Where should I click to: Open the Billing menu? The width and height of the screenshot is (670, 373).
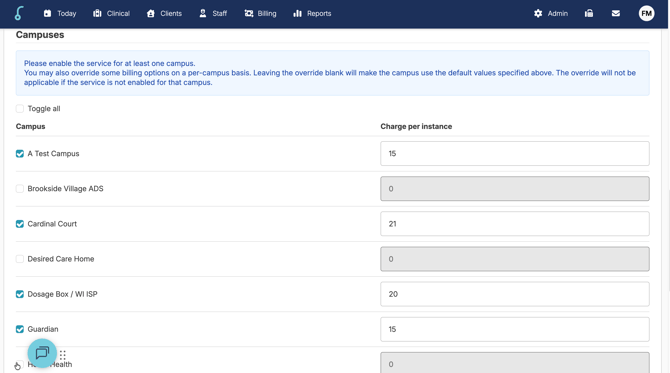260,13
